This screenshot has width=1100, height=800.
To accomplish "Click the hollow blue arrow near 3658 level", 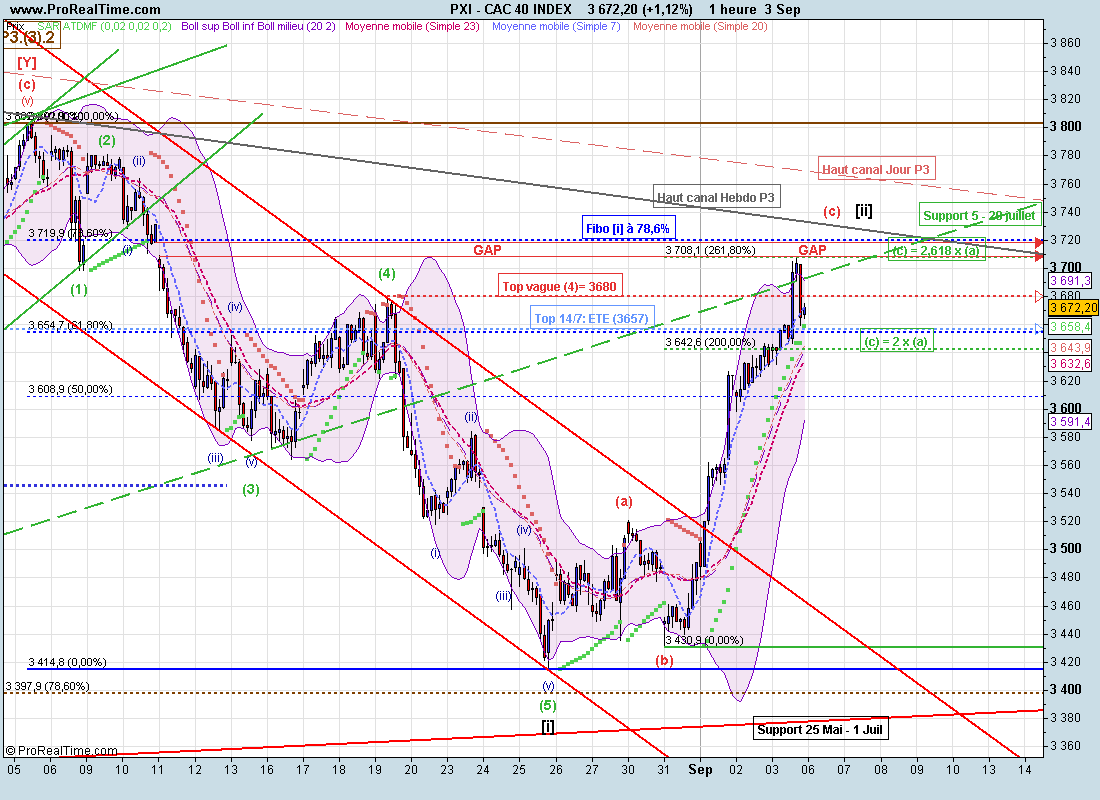I will [x=1041, y=329].
